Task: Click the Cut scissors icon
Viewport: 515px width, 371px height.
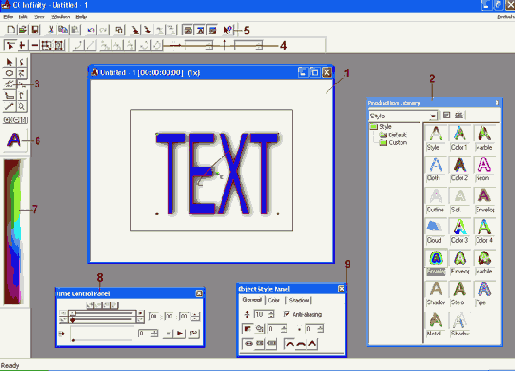Action: pos(51,30)
